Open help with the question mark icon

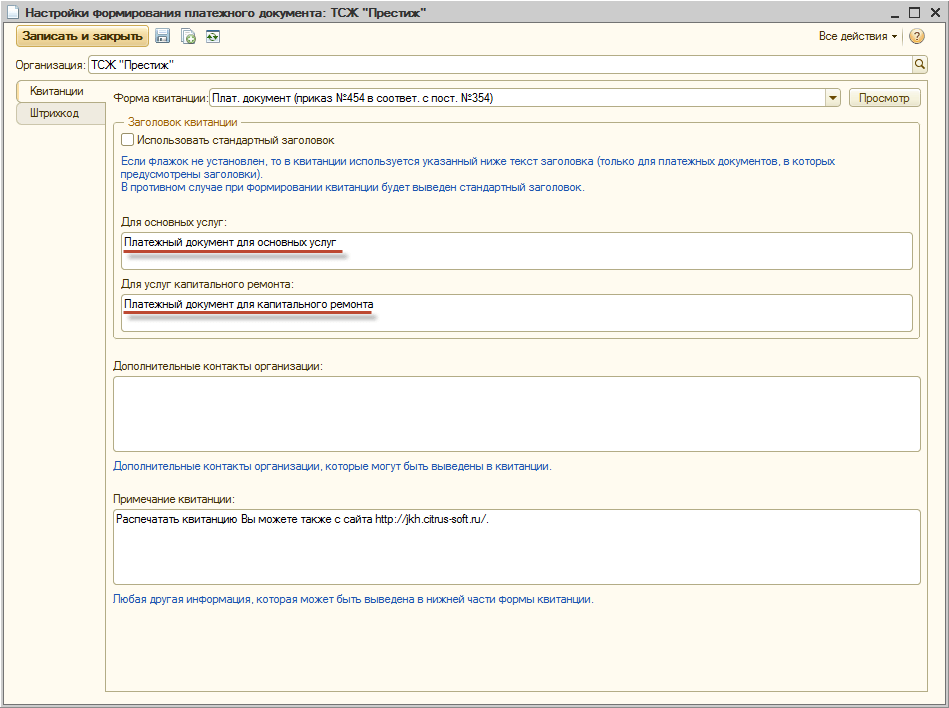click(917, 37)
